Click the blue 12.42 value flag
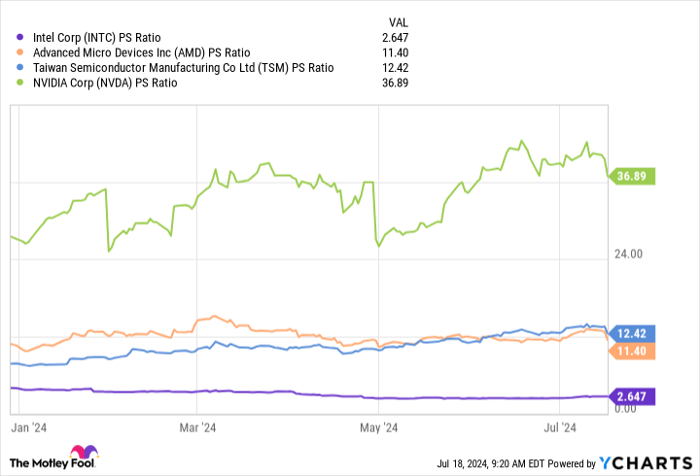 [x=635, y=333]
